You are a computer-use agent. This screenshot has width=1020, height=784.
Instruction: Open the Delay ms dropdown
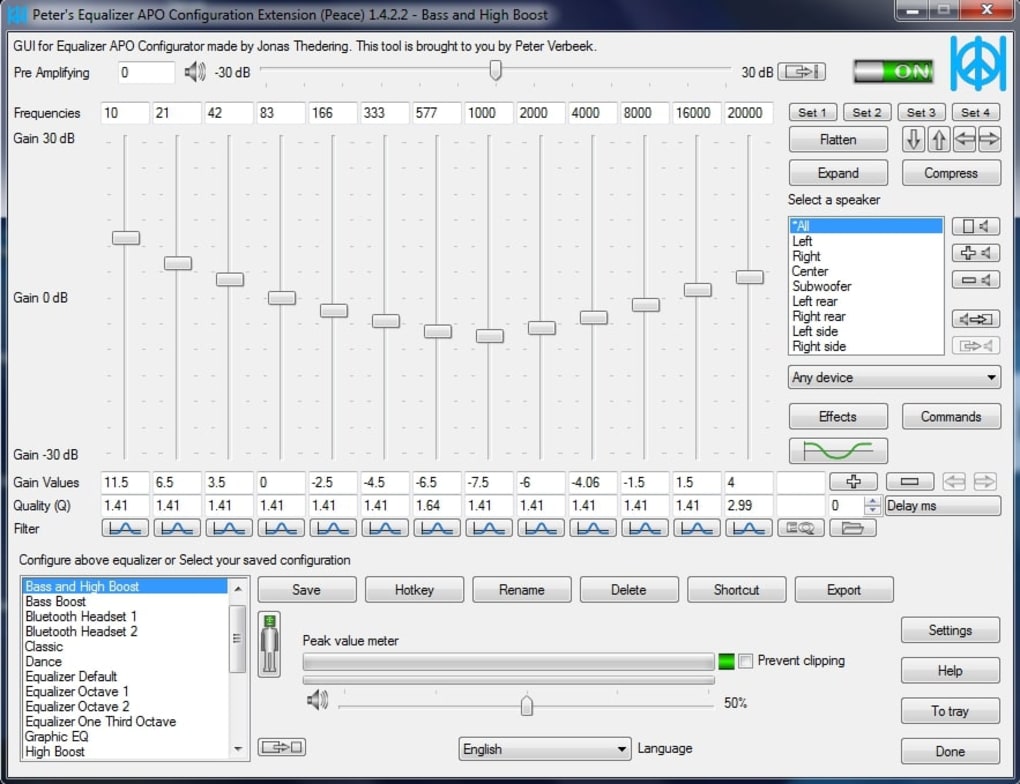pos(942,506)
